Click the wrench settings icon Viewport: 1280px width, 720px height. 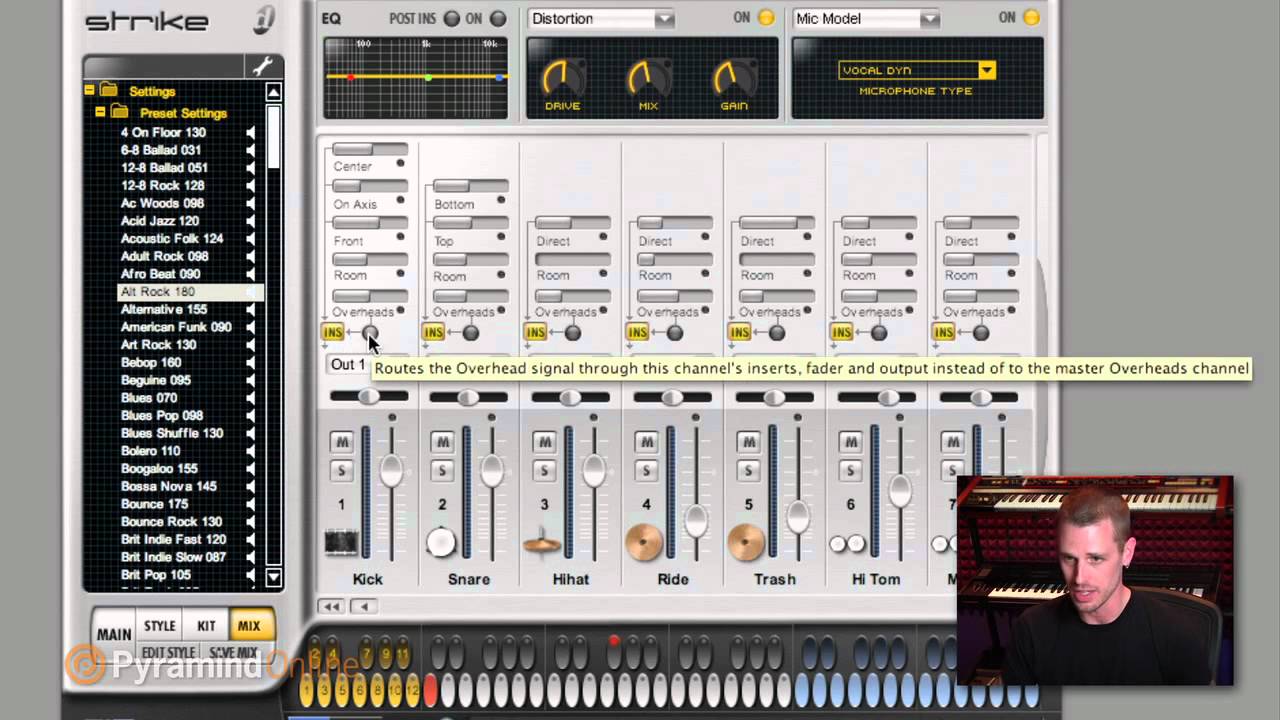[x=262, y=67]
